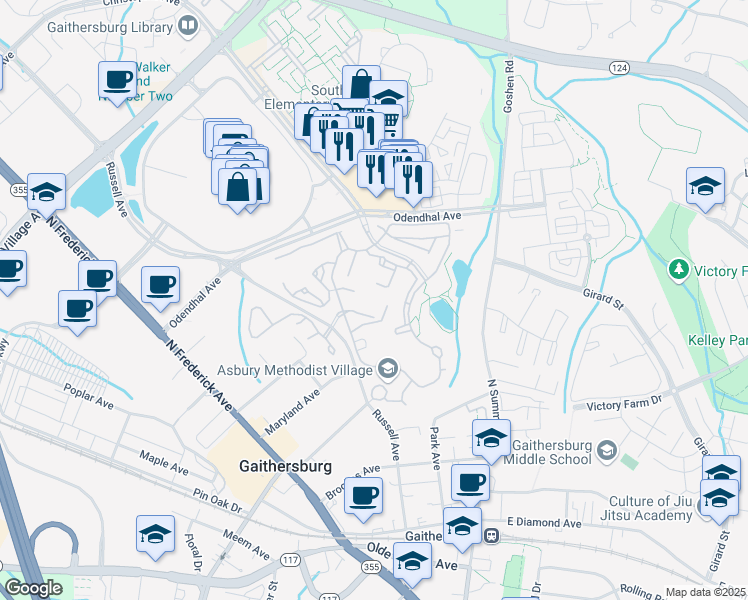Click the route 117 highway shield
This screenshot has height=600, width=748.
coord(291,559)
